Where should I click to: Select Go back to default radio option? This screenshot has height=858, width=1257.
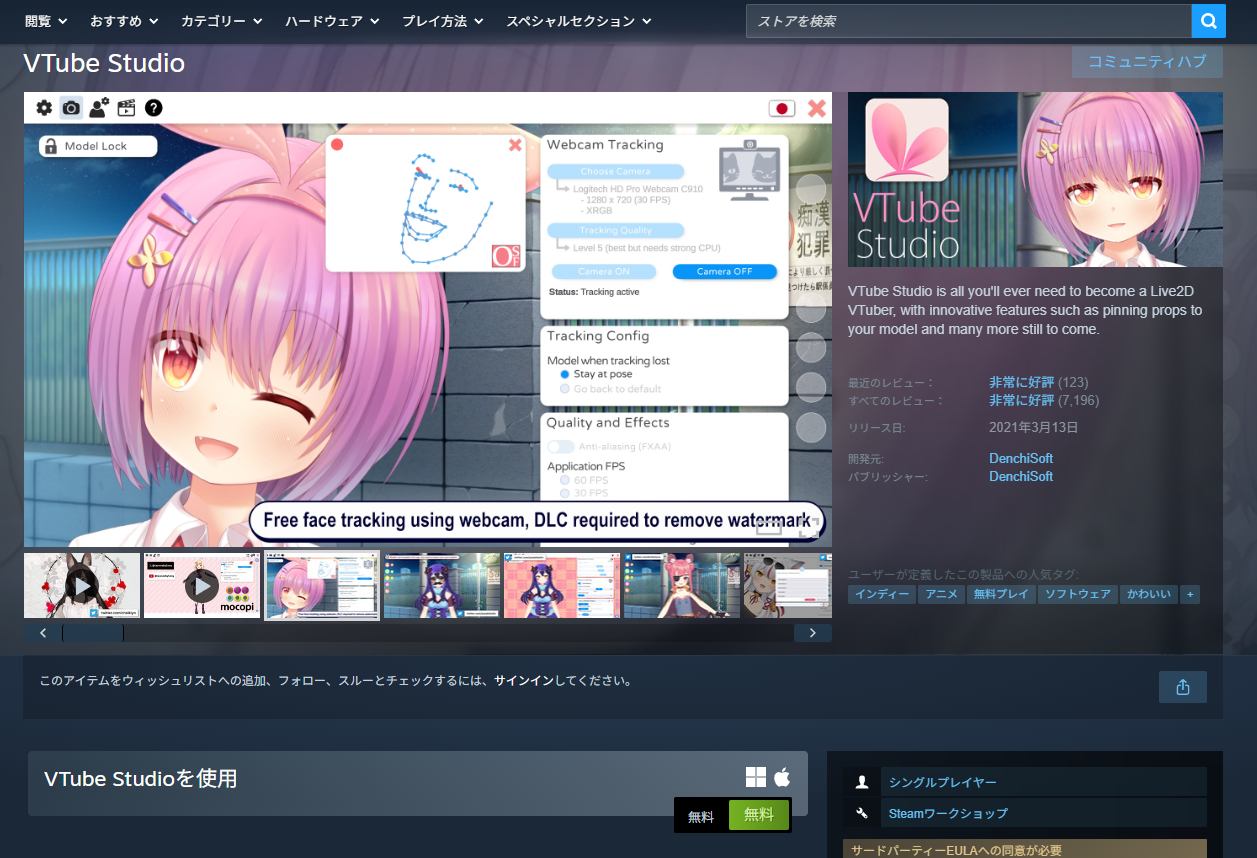point(565,389)
